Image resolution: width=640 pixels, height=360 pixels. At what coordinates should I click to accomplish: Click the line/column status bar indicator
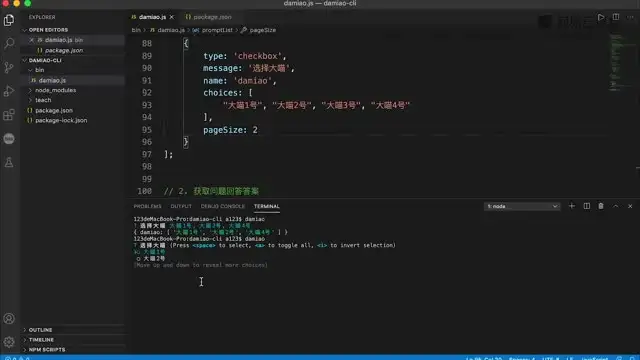[484, 358]
